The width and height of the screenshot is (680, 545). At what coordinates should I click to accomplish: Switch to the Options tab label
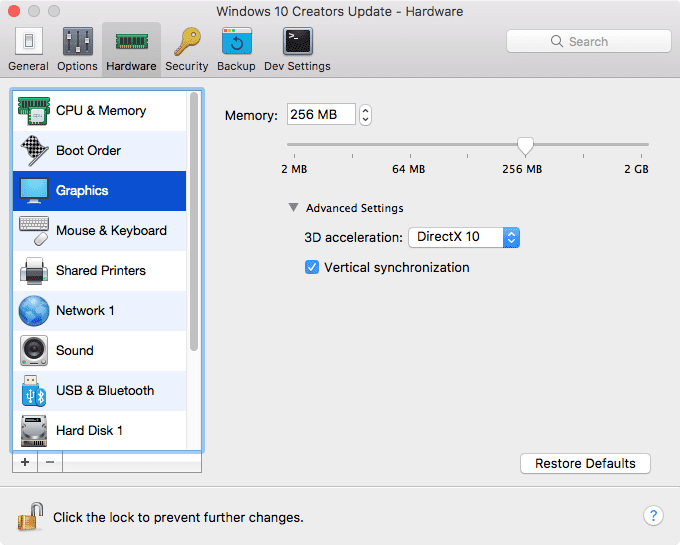tap(78, 66)
